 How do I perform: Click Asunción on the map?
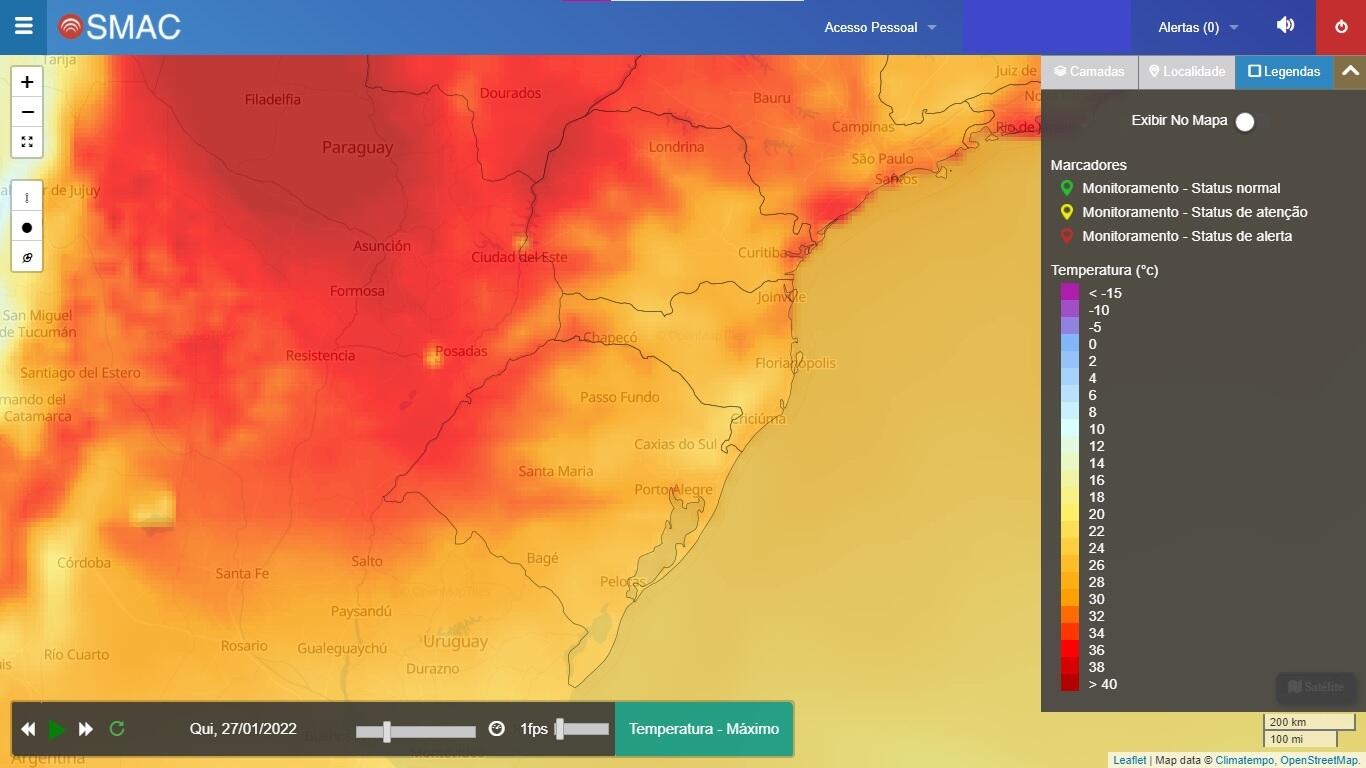[382, 245]
